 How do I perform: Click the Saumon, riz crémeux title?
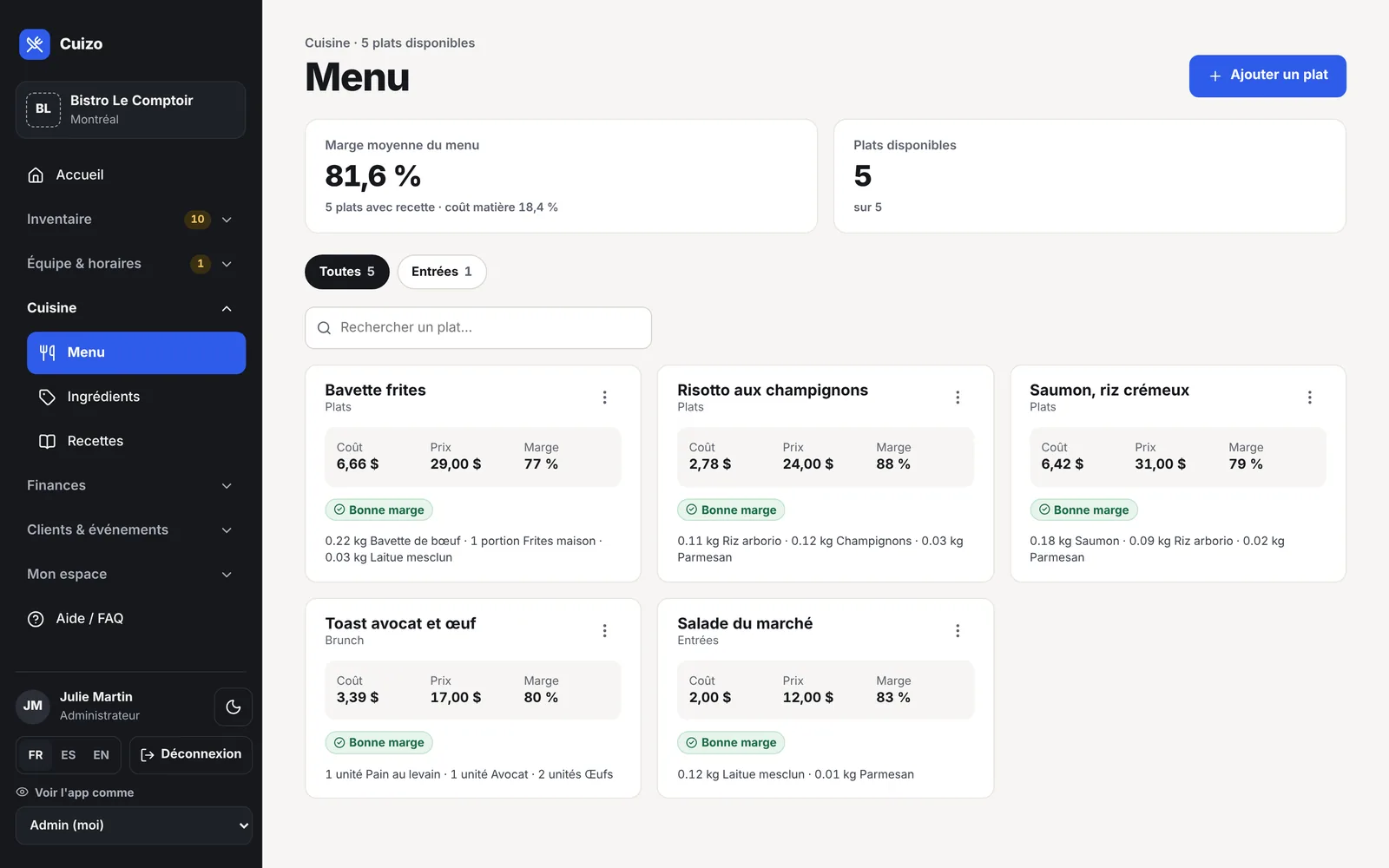pyautogui.click(x=1109, y=391)
